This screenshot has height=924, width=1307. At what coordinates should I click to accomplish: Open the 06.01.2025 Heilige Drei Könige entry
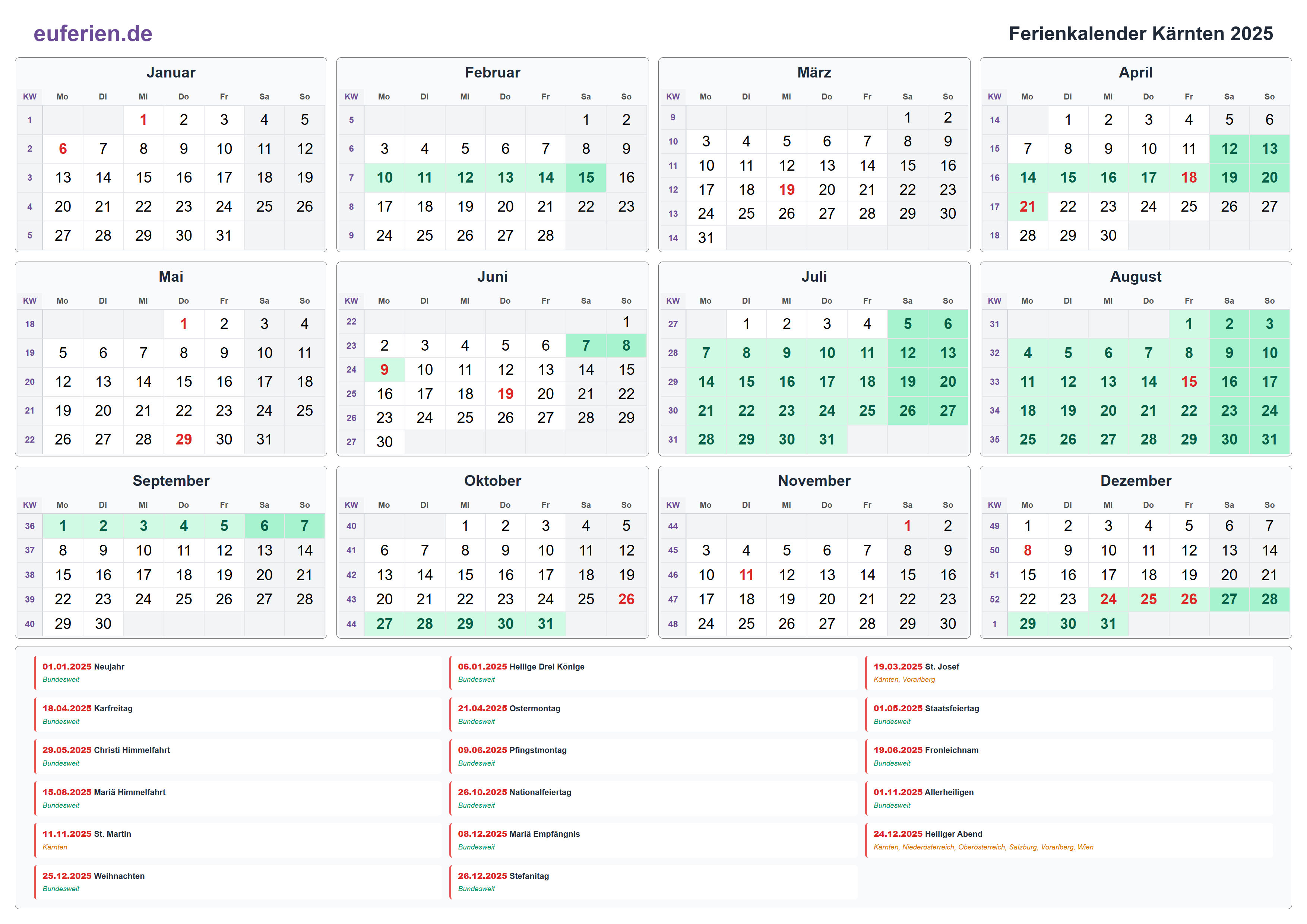click(x=653, y=673)
